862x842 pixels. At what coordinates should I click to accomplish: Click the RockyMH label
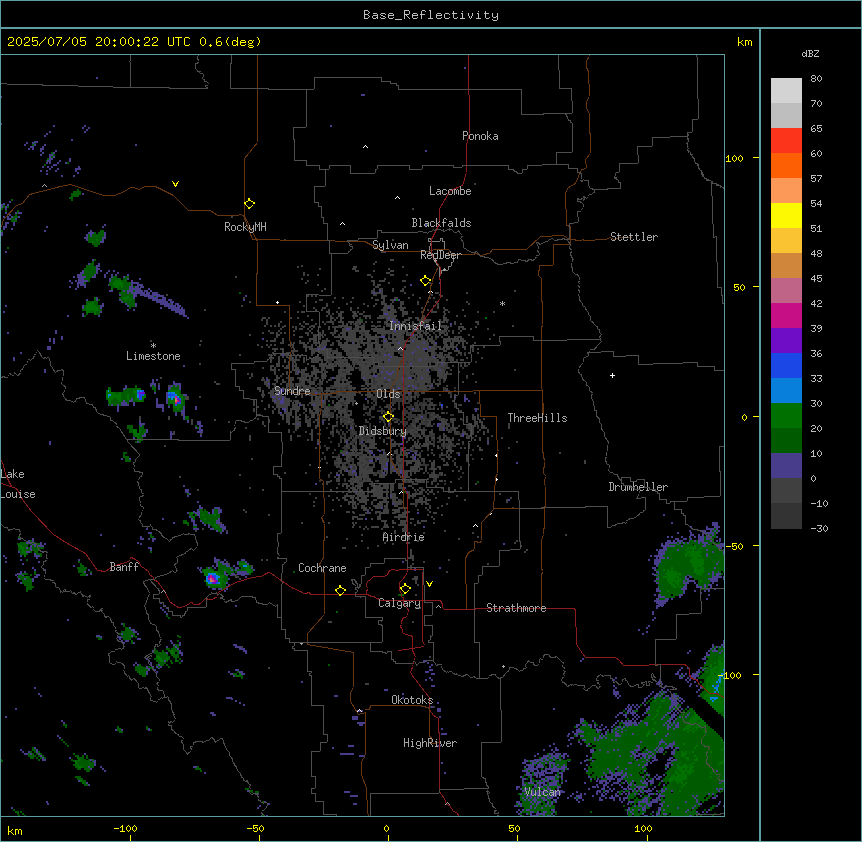click(245, 226)
